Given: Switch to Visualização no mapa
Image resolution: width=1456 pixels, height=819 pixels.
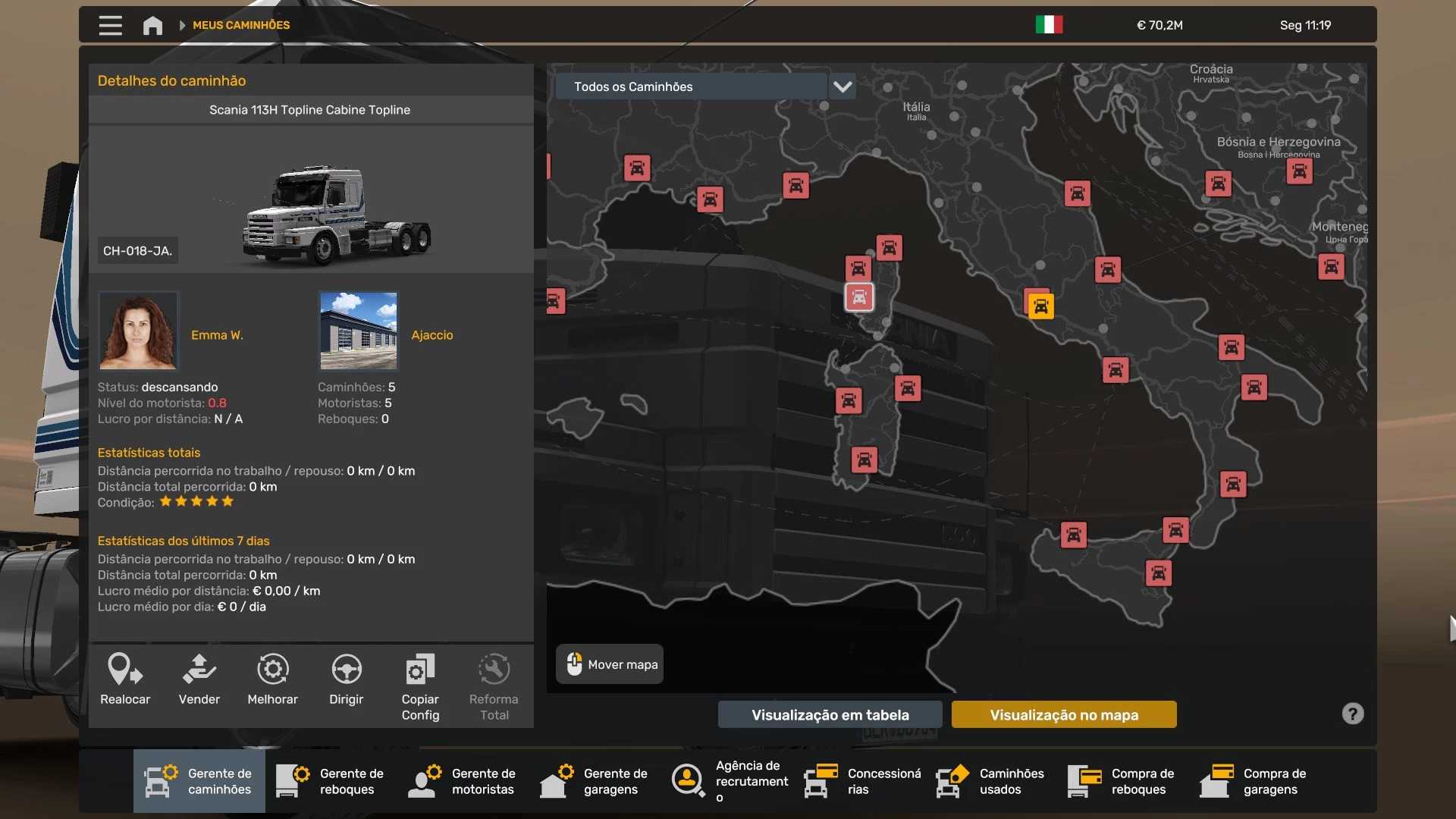Looking at the screenshot, I should 1063,714.
